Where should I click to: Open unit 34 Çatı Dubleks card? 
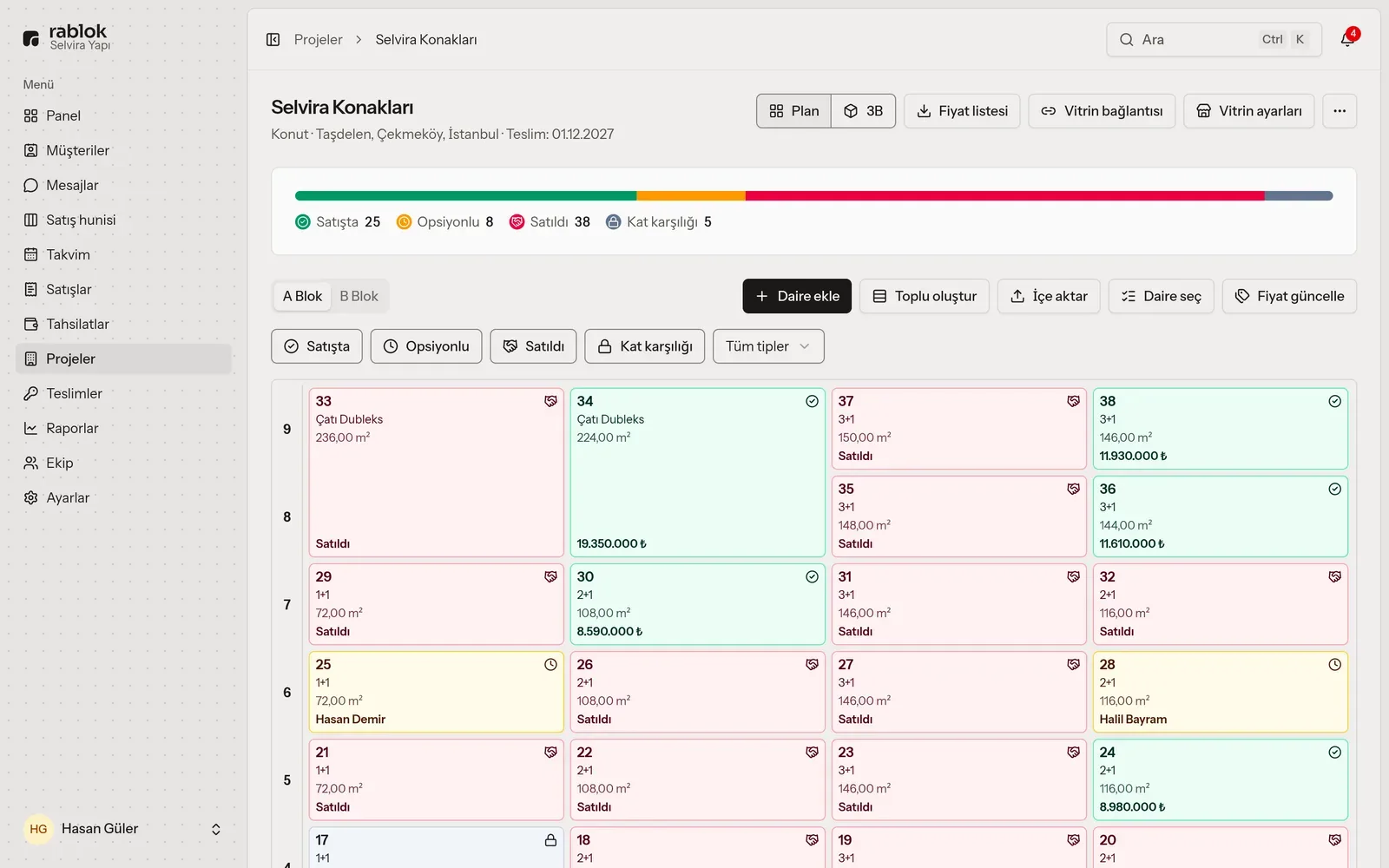pyautogui.click(x=697, y=472)
